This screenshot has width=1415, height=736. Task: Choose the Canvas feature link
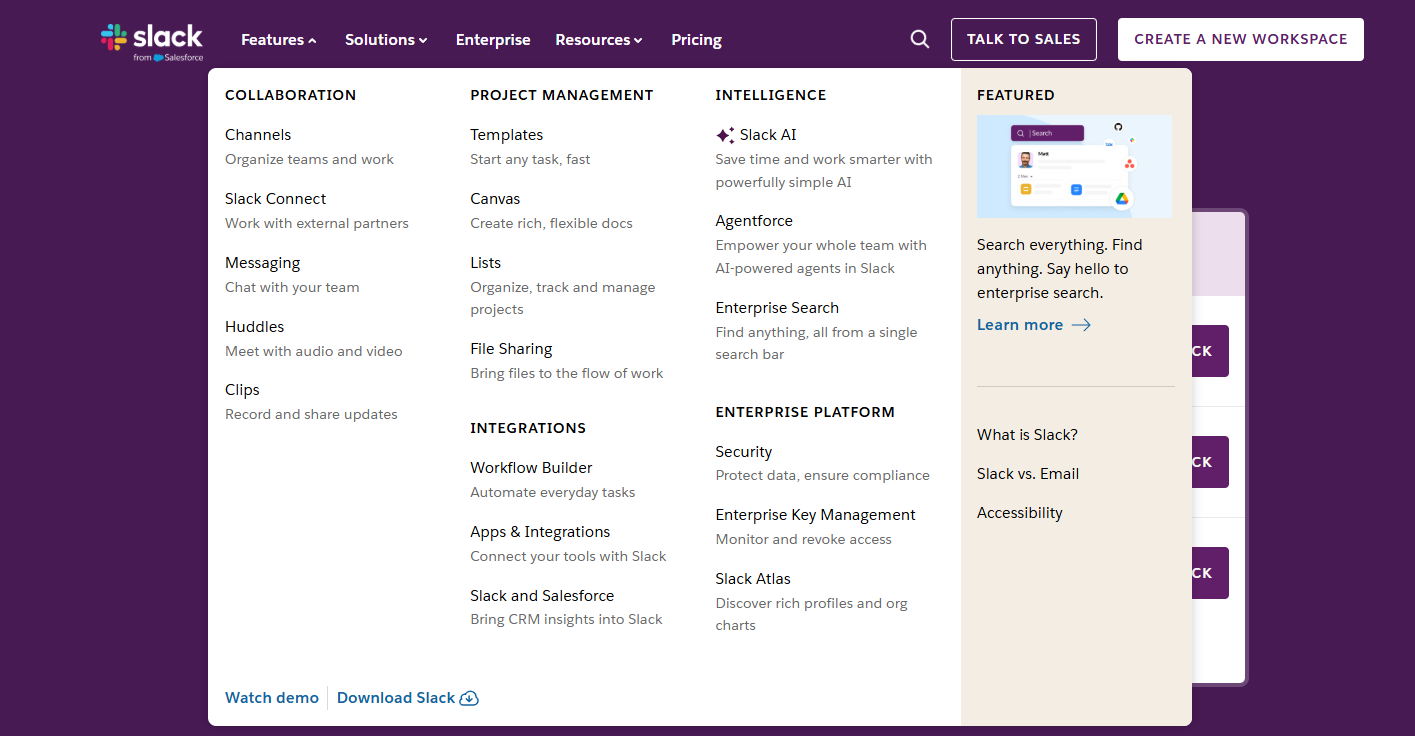[495, 199]
